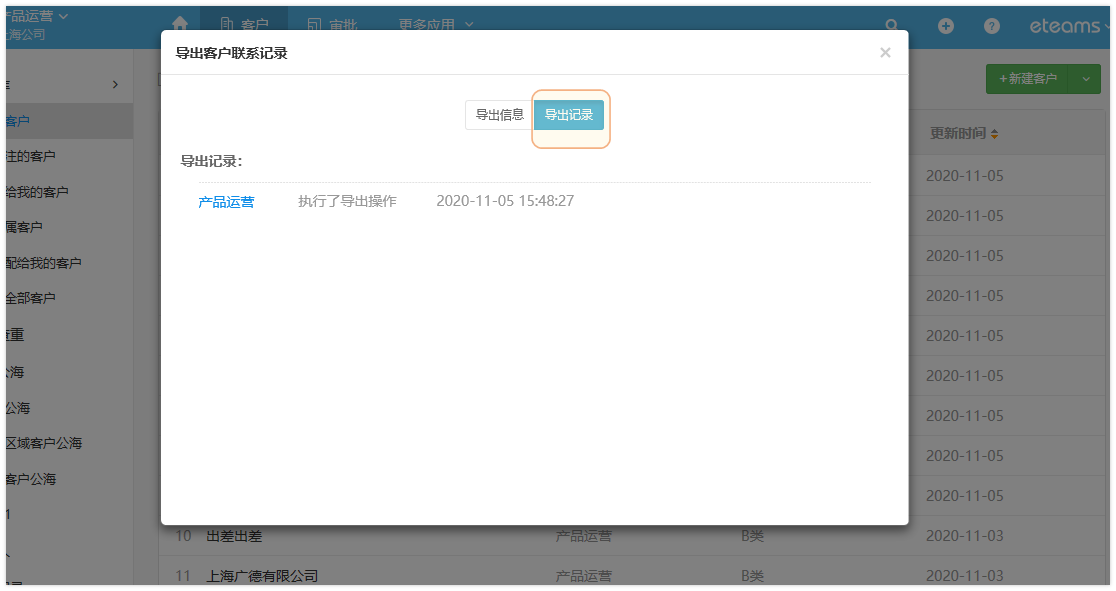
Task: Click the sort arrows beside 更新时间
Action: 995,134
